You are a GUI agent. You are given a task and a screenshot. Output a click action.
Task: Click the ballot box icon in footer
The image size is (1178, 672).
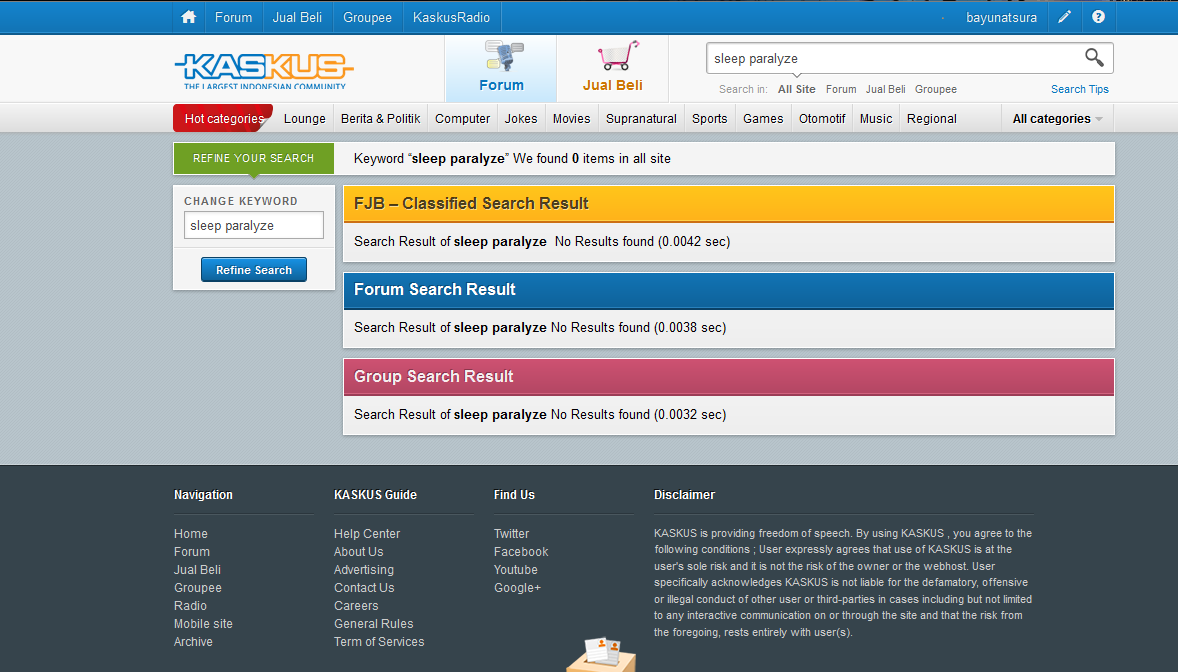(x=602, y=655)
